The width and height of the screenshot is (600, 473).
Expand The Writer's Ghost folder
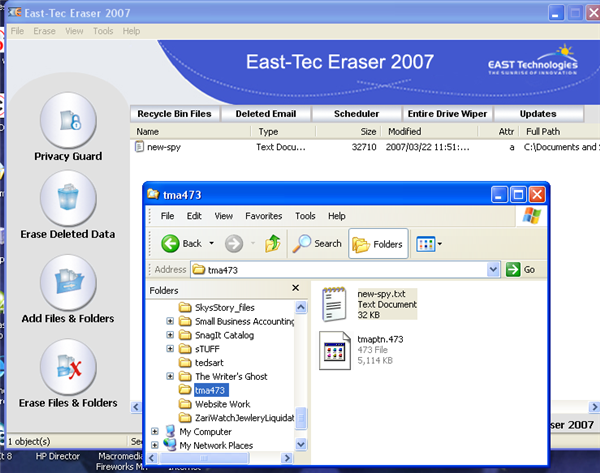coord(170,376)
